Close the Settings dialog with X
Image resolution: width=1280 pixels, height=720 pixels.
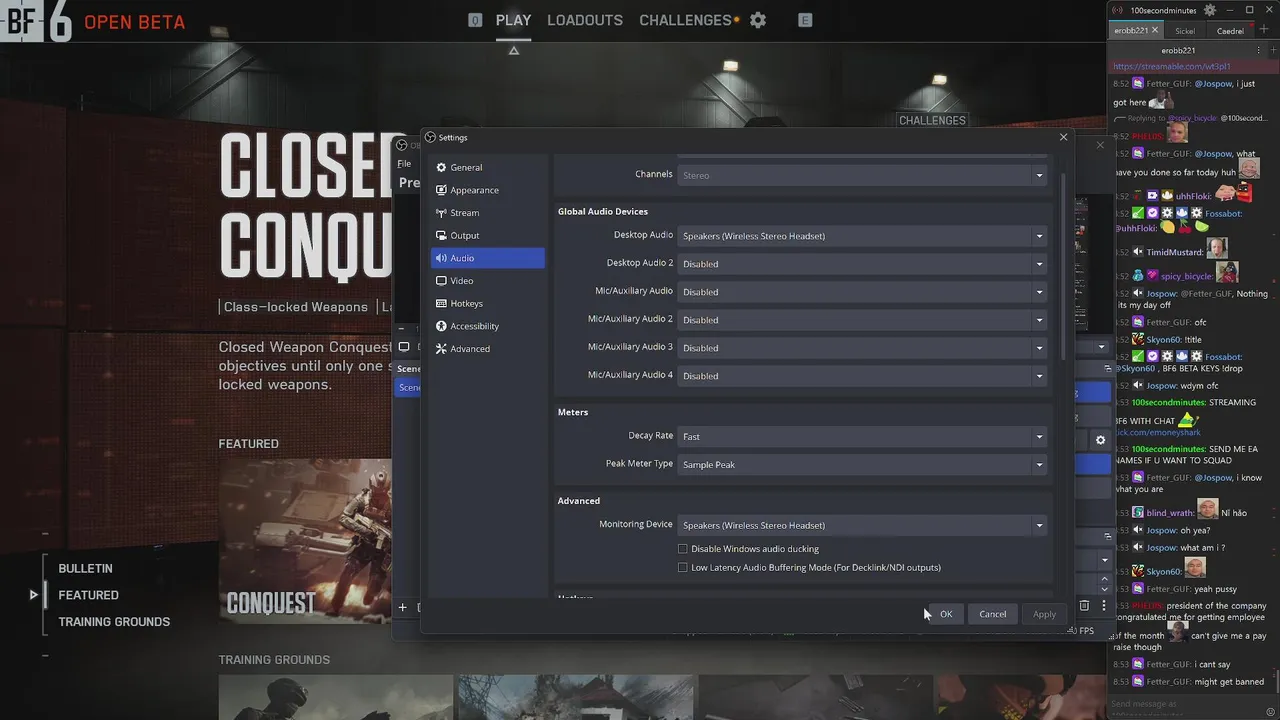(x=1063, y=137)
